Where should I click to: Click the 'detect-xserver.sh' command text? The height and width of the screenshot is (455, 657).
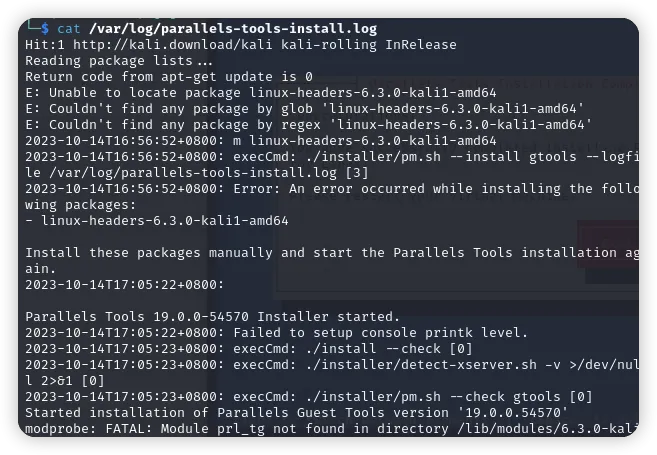click(x=420, y=365)
